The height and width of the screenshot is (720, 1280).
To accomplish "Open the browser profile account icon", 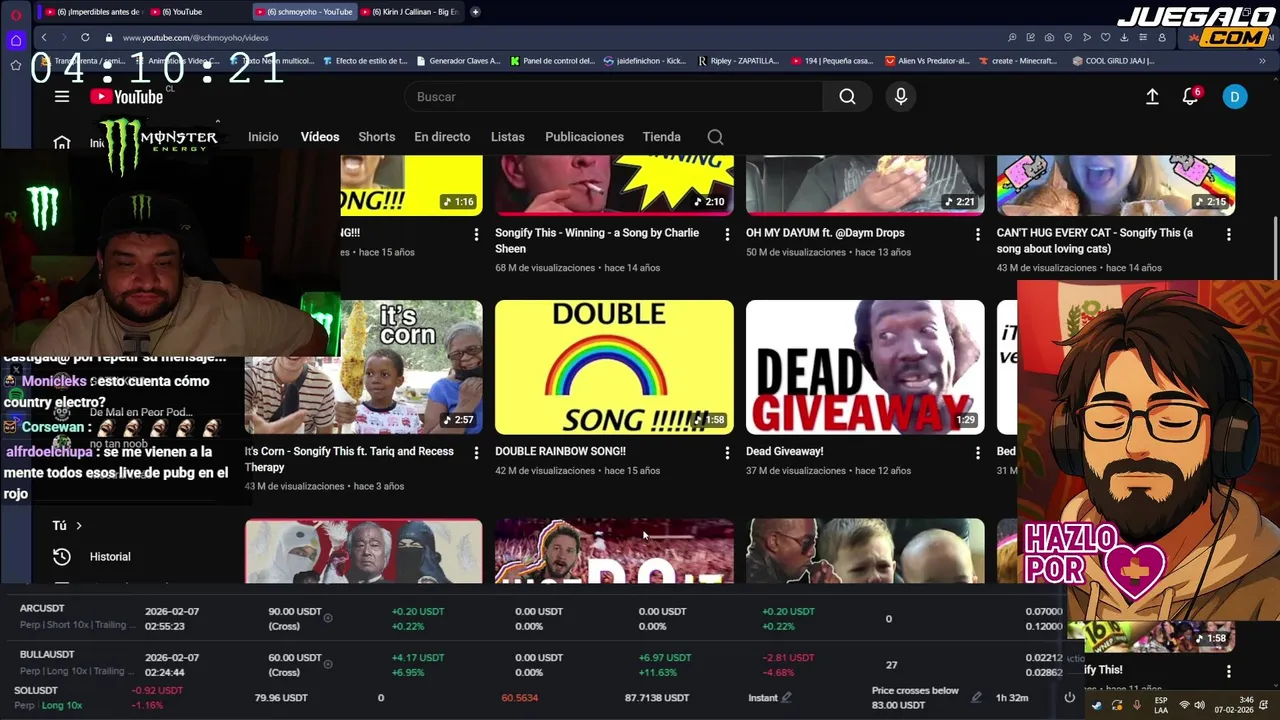I will click(1161, 37).
